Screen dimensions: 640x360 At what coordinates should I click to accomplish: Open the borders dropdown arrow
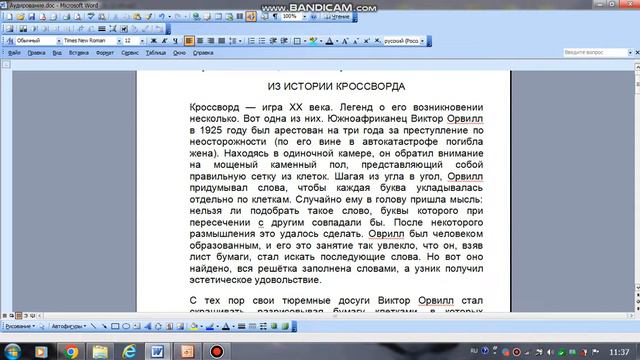pyautogui.click(x=304, y=41)
